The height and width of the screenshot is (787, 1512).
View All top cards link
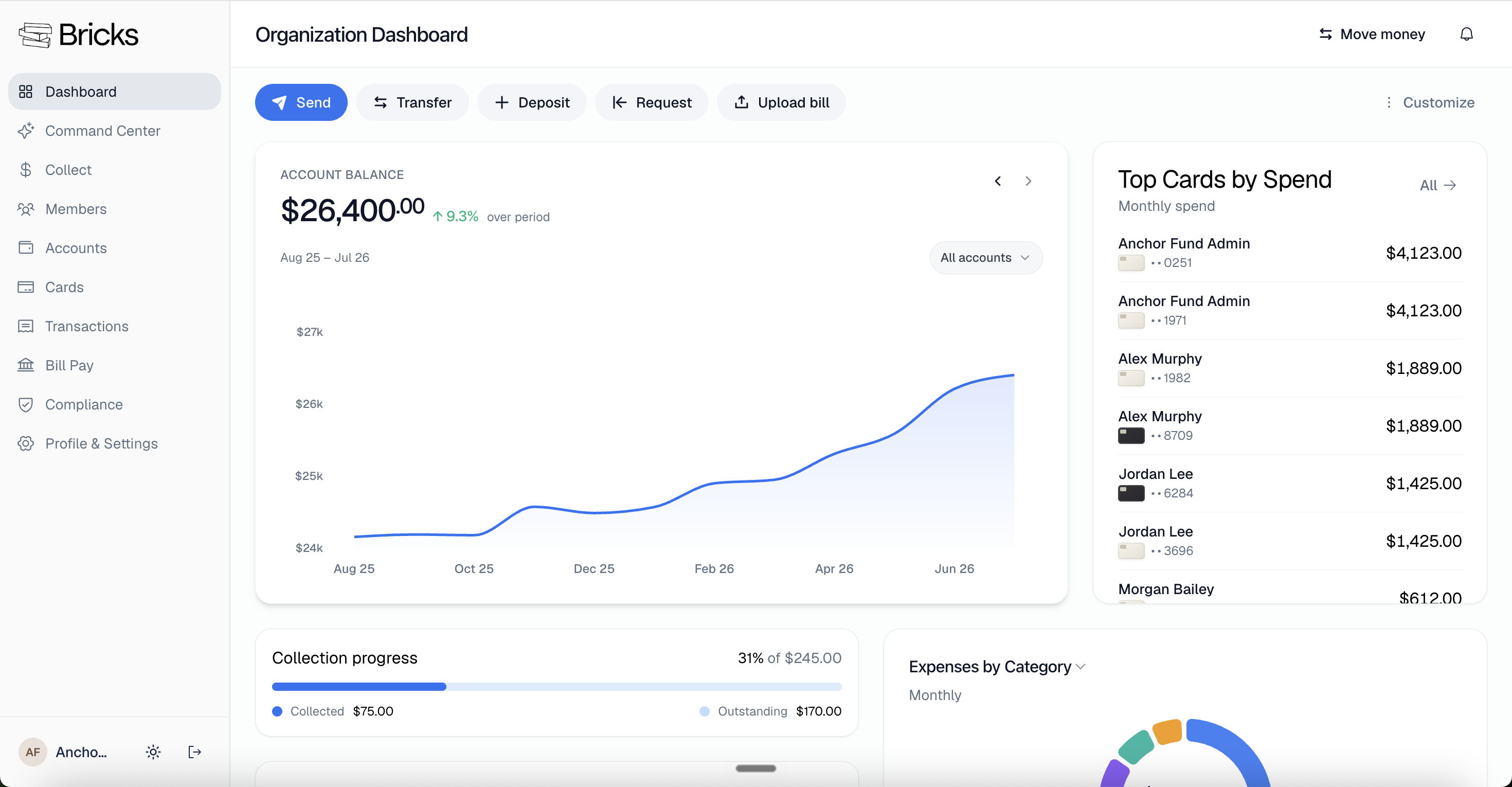1437,185
